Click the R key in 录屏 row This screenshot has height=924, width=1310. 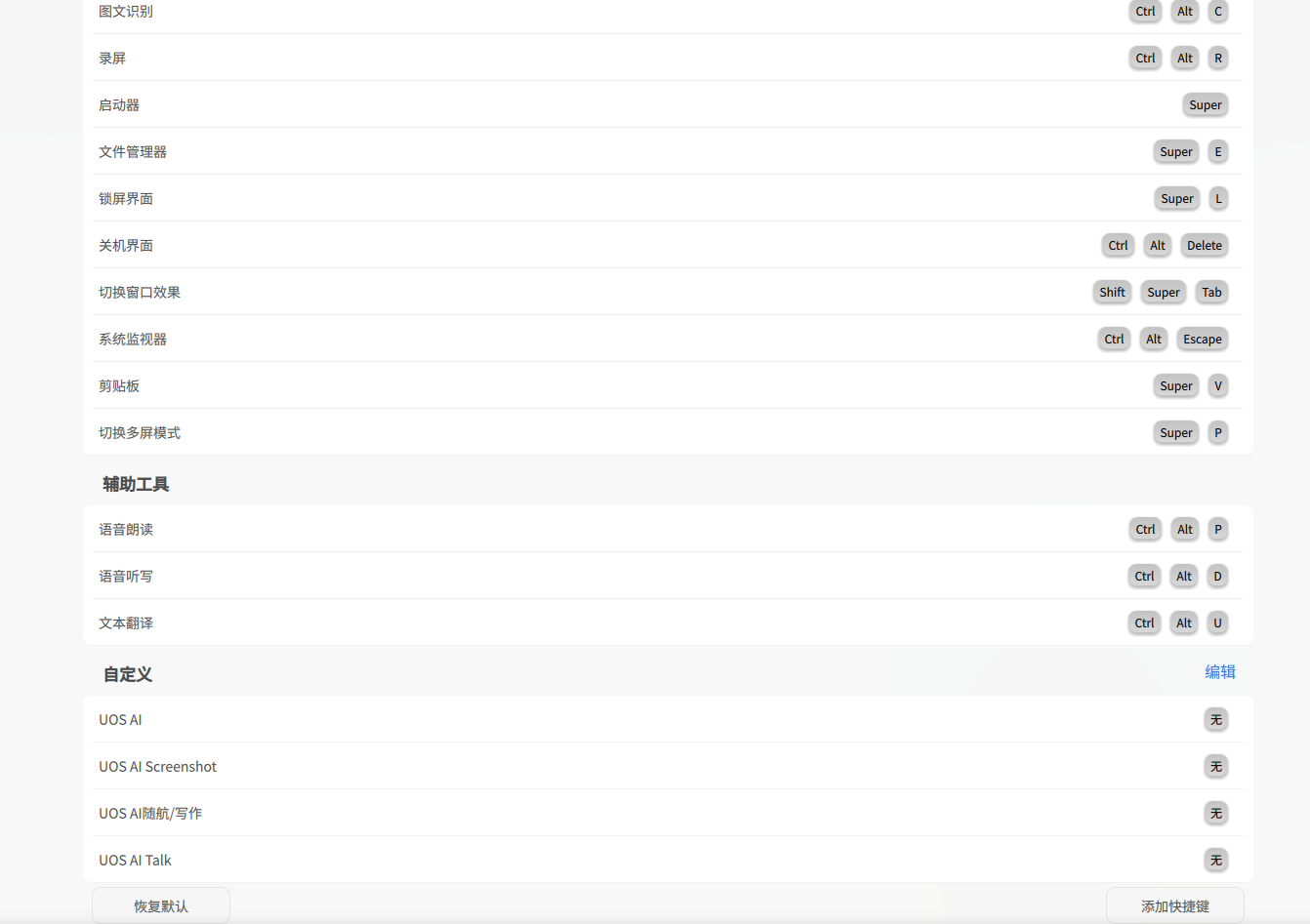pyautogui.click(x=1217, y=58)
